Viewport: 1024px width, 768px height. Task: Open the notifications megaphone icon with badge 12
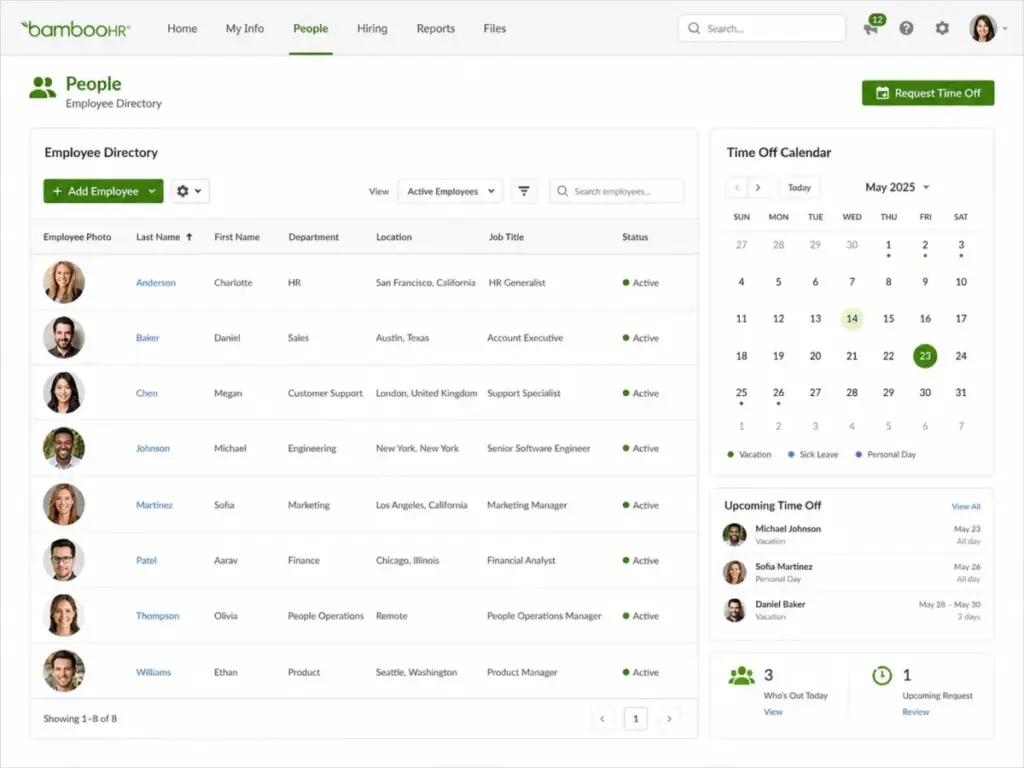tap(872, 27)
